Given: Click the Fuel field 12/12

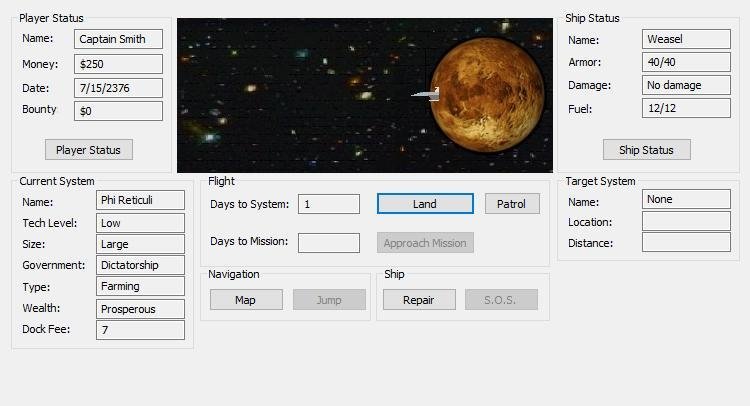Looking at the screenshot, I should [x=686, y=108].
